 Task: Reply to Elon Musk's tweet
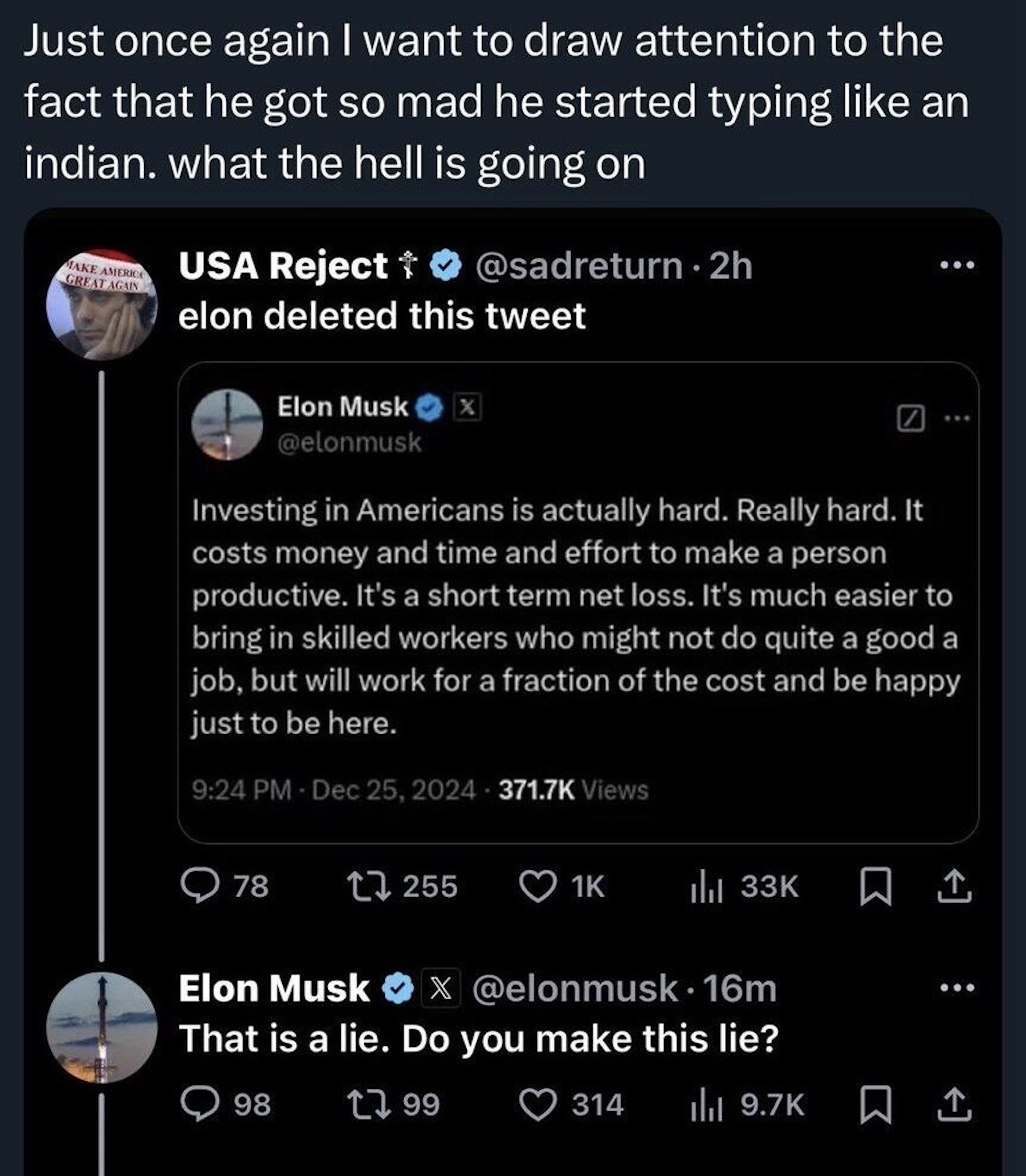point(199,1104)
